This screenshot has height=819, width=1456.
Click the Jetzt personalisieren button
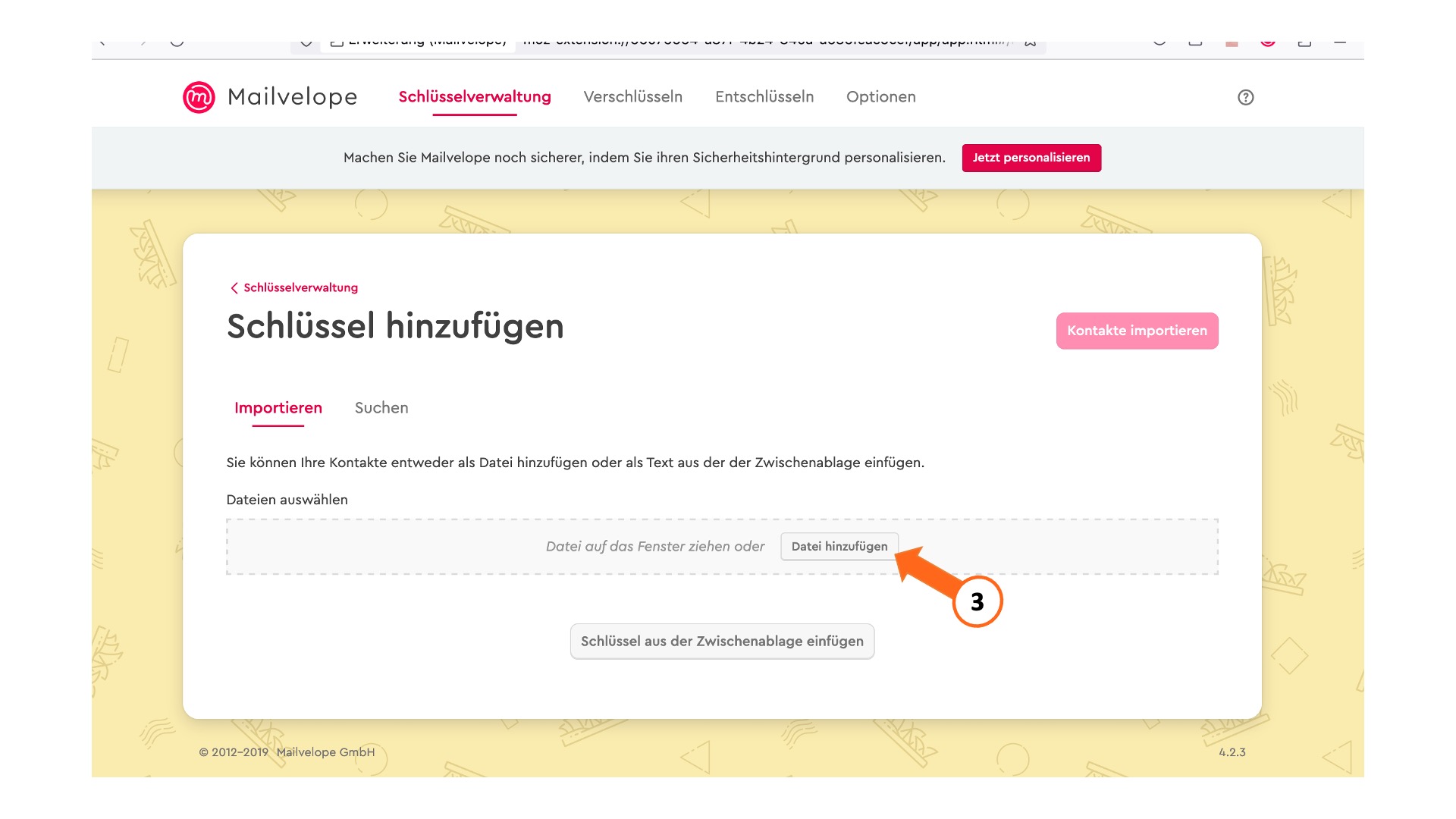click(x=1031, y=158)
